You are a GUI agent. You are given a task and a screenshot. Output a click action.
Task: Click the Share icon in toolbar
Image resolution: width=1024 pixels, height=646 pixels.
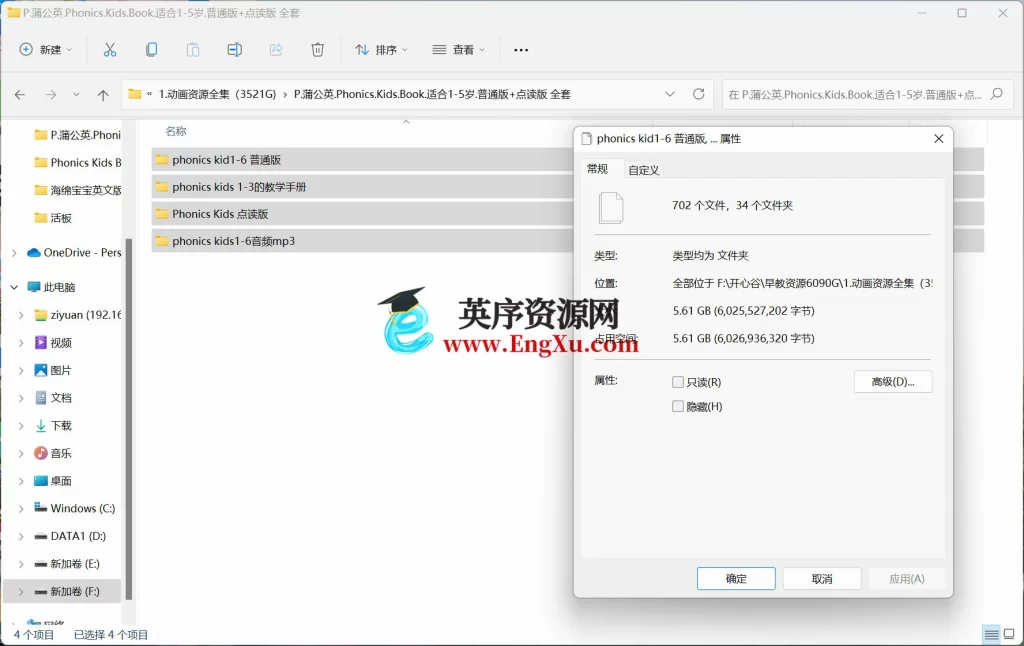(x=276, y=50)
